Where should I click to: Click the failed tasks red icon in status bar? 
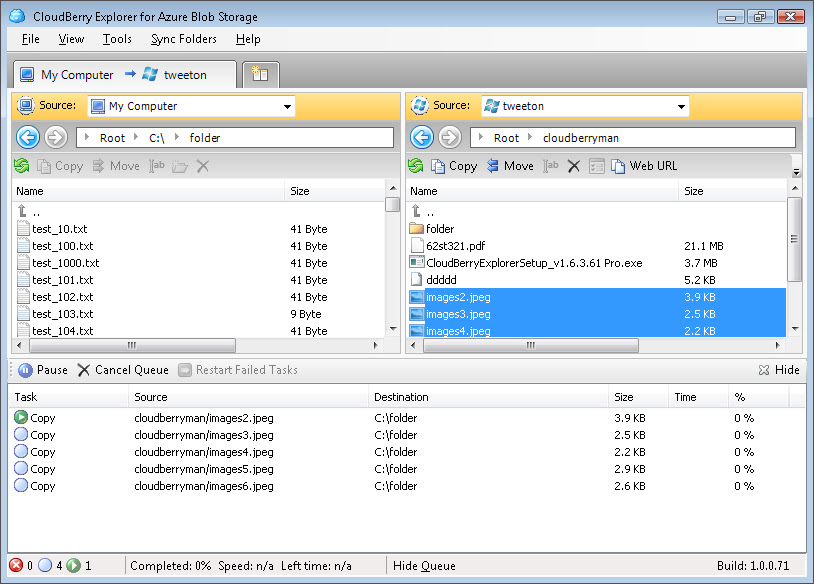(16, 565)
